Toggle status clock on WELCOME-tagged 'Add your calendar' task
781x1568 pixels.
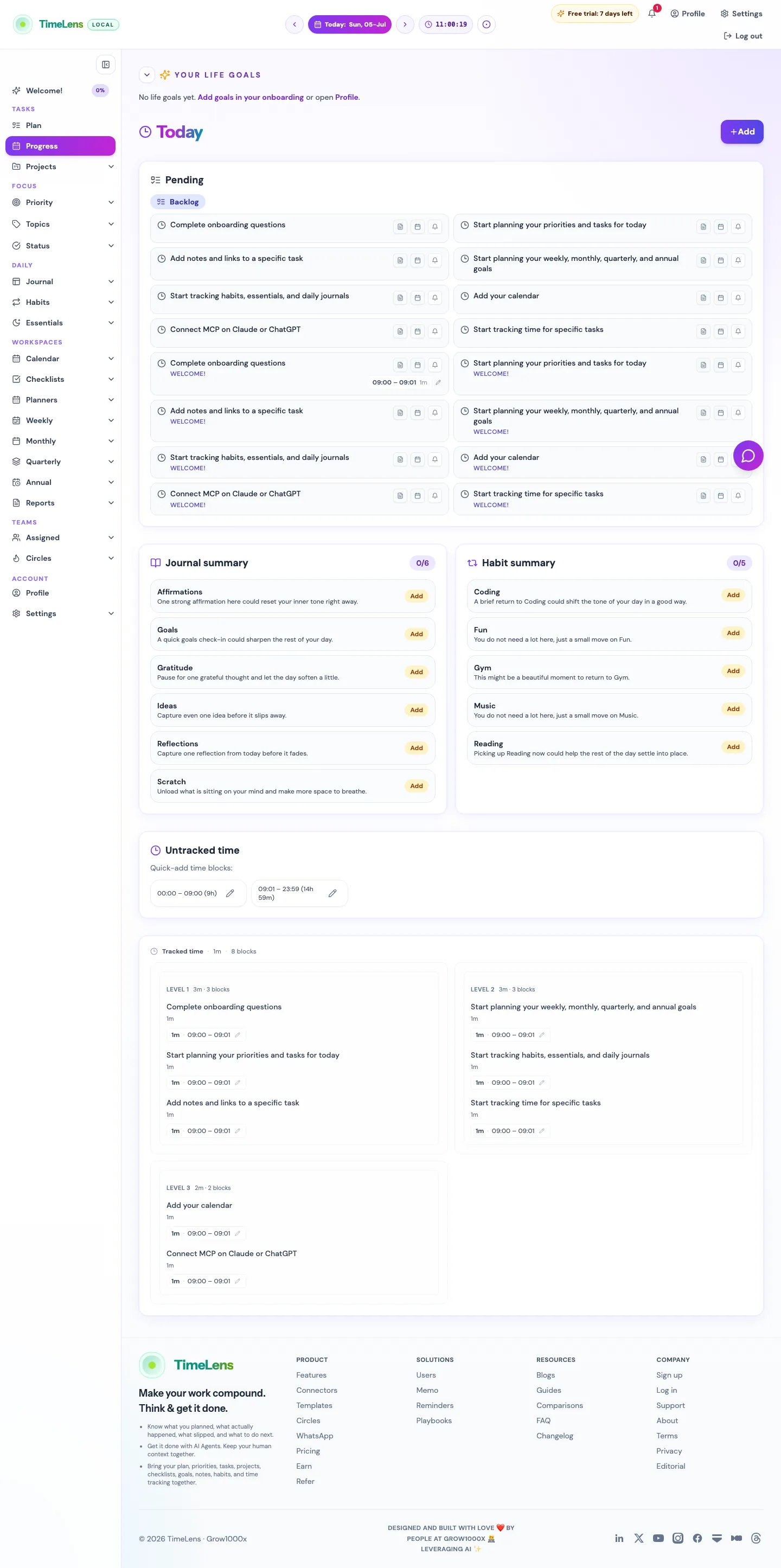pyautogui.click(x=464, y=458)
